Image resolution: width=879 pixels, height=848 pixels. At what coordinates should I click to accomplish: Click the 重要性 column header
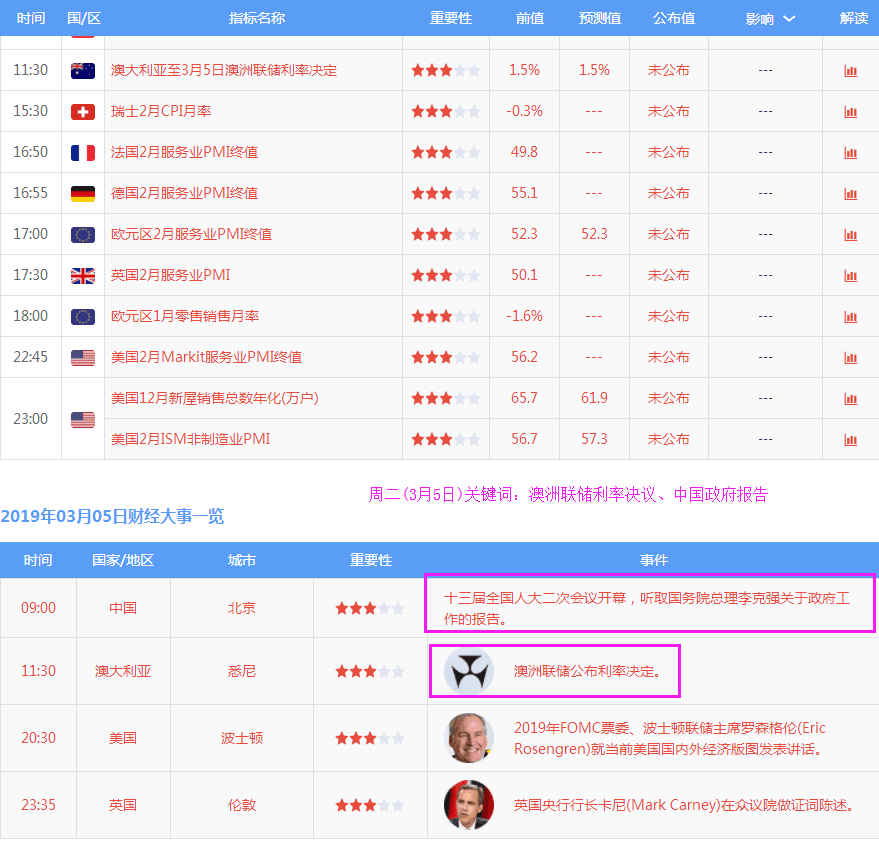[450, 19]
